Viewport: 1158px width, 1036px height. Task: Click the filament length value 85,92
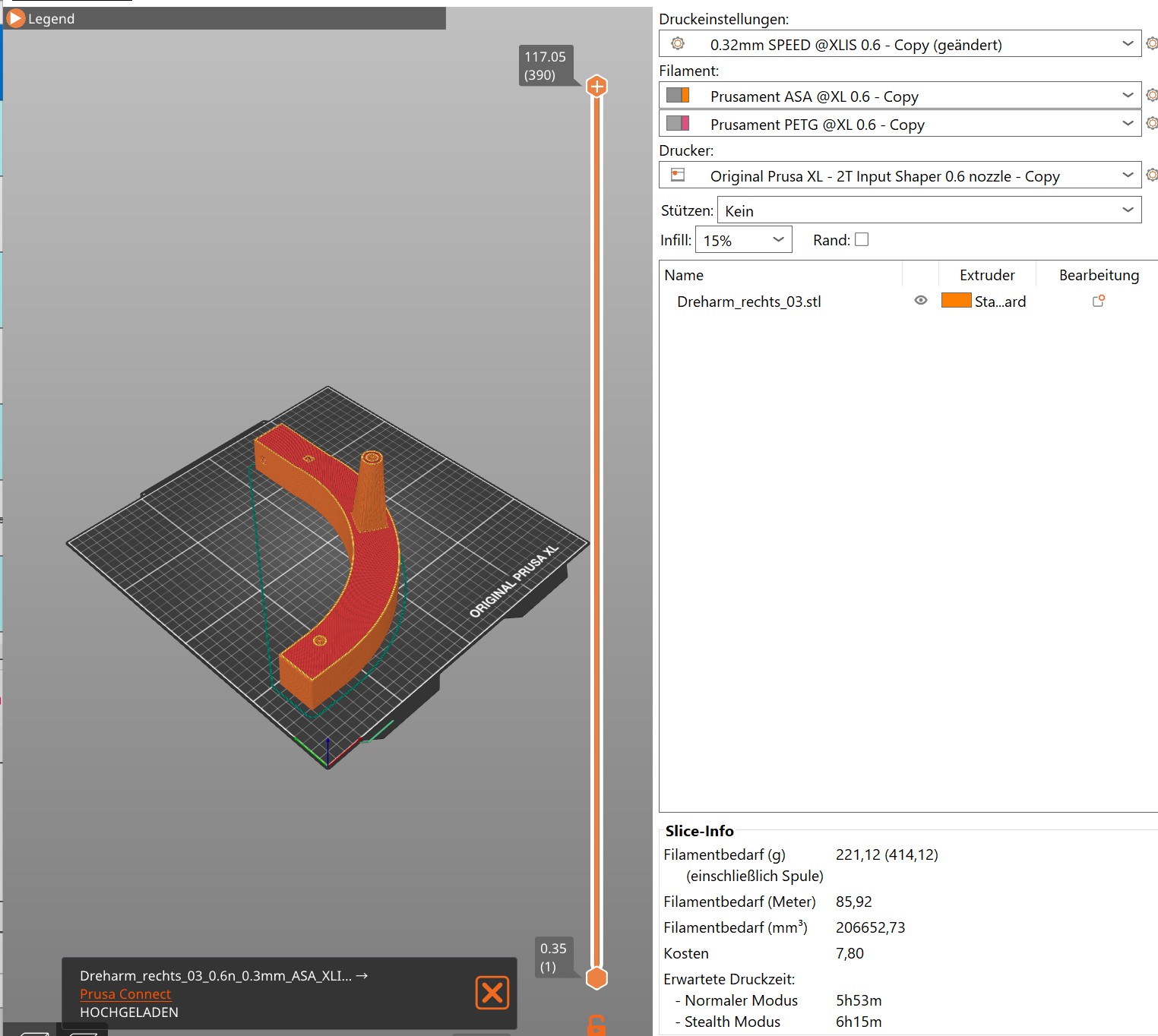click(854, 902)
